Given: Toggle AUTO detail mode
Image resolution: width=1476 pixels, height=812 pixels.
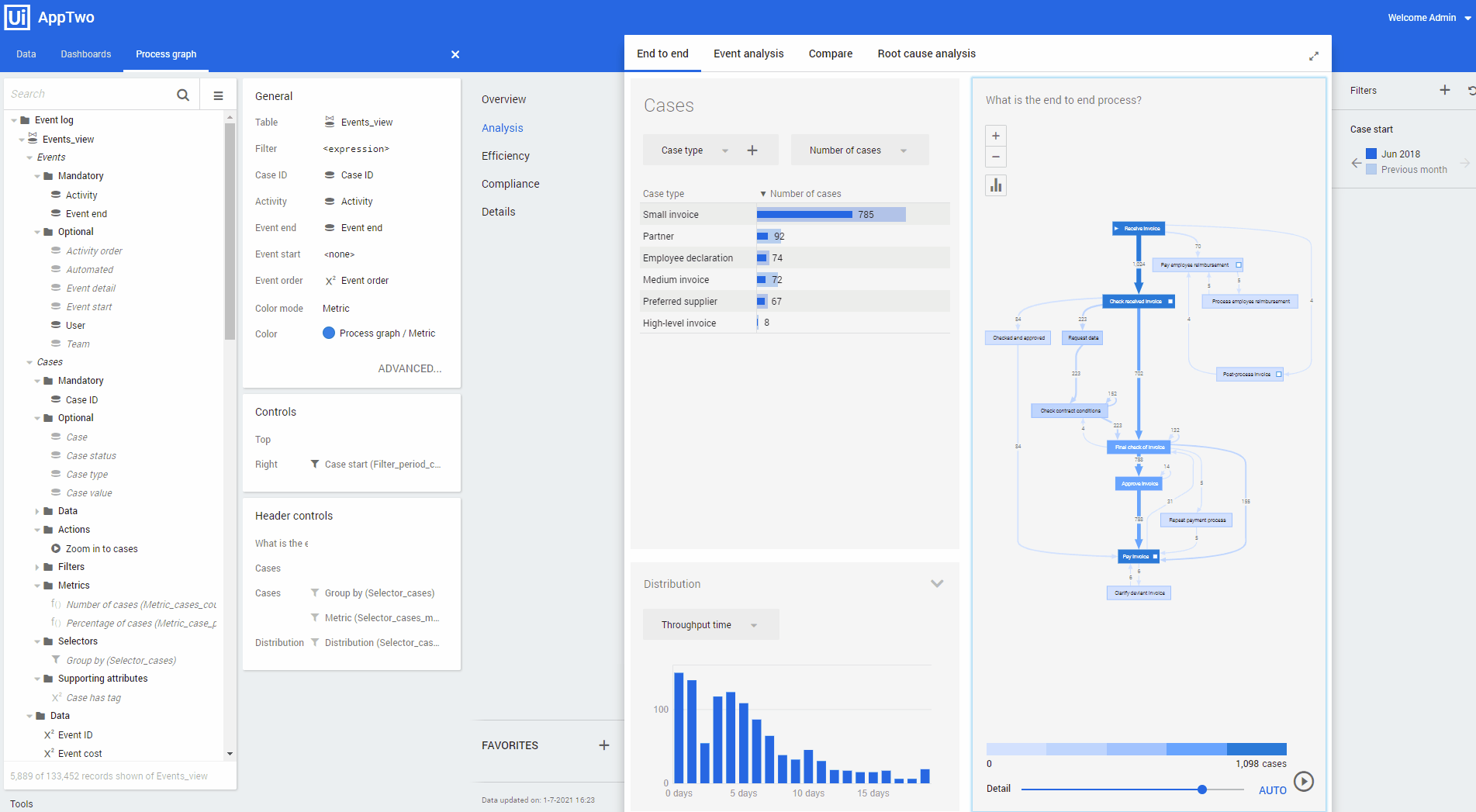Looking at the screenshot, I should pos(1272,790).
